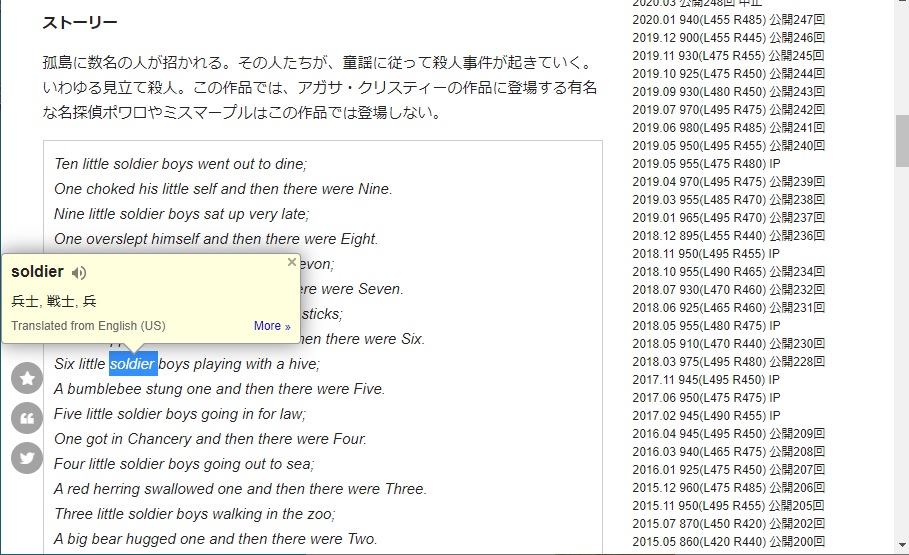Click the line One overslept himself
The width and height of the screenshot is (909, 555).
point(216,239)
